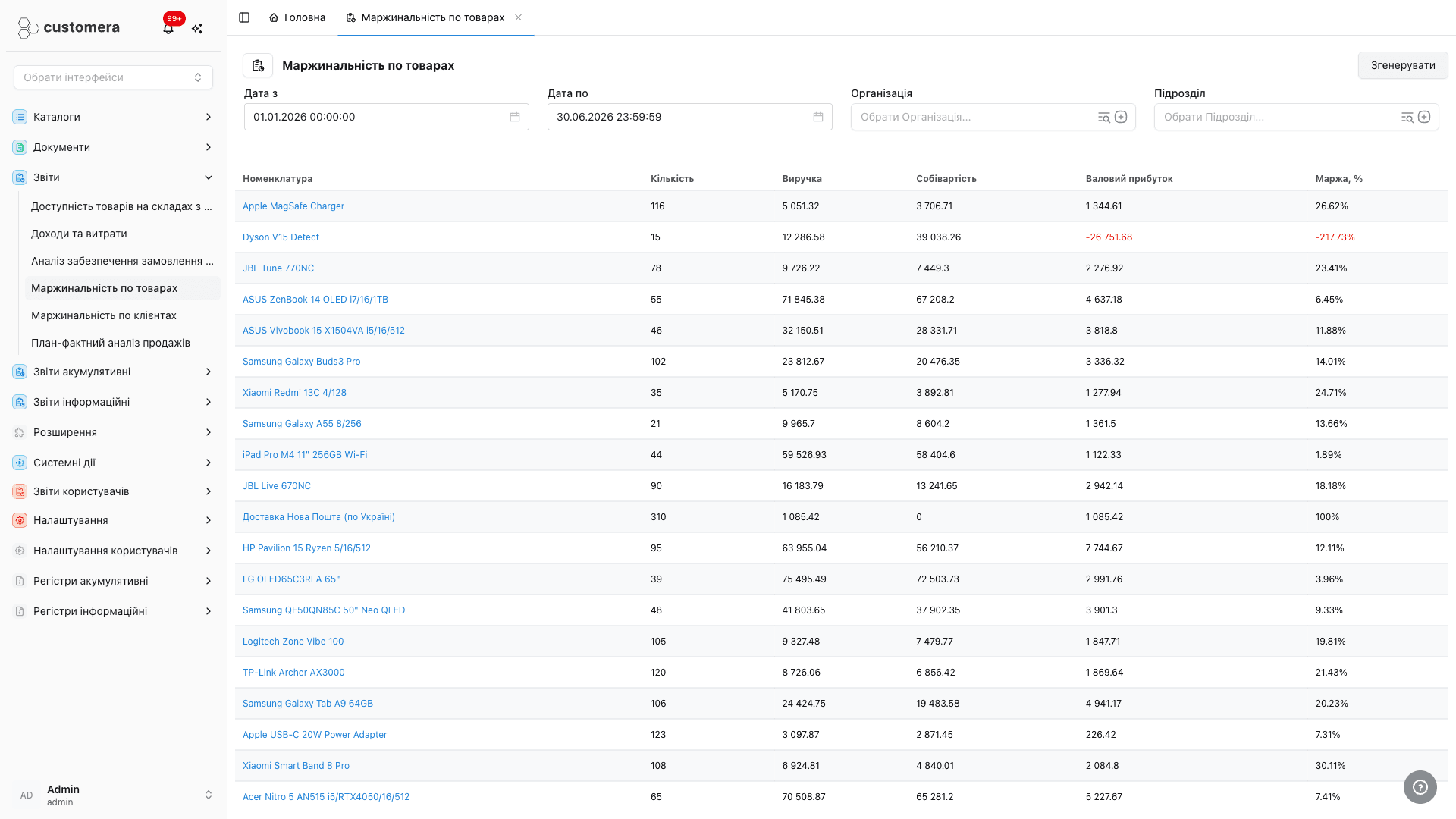Expand the Документи section
Viewport: 1456px width, 819px height.
point(209,147)
